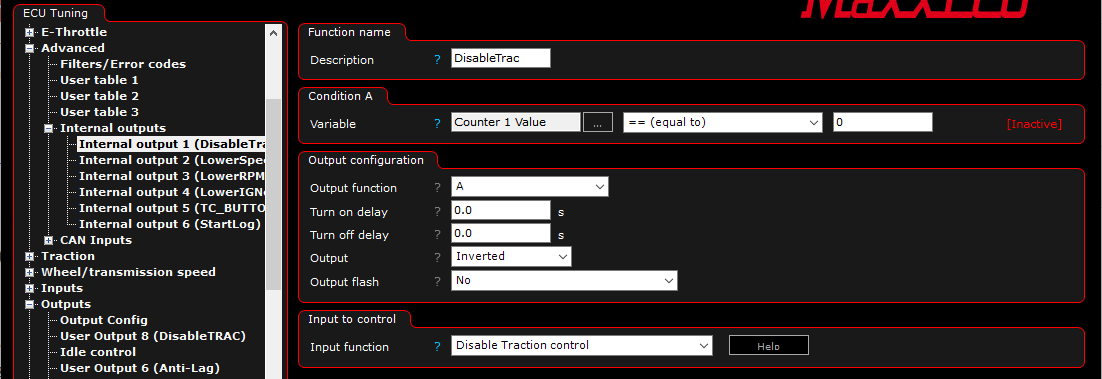Select the Function name panel header
Viewport: 1102px width, 379px height.
(349, 32)
